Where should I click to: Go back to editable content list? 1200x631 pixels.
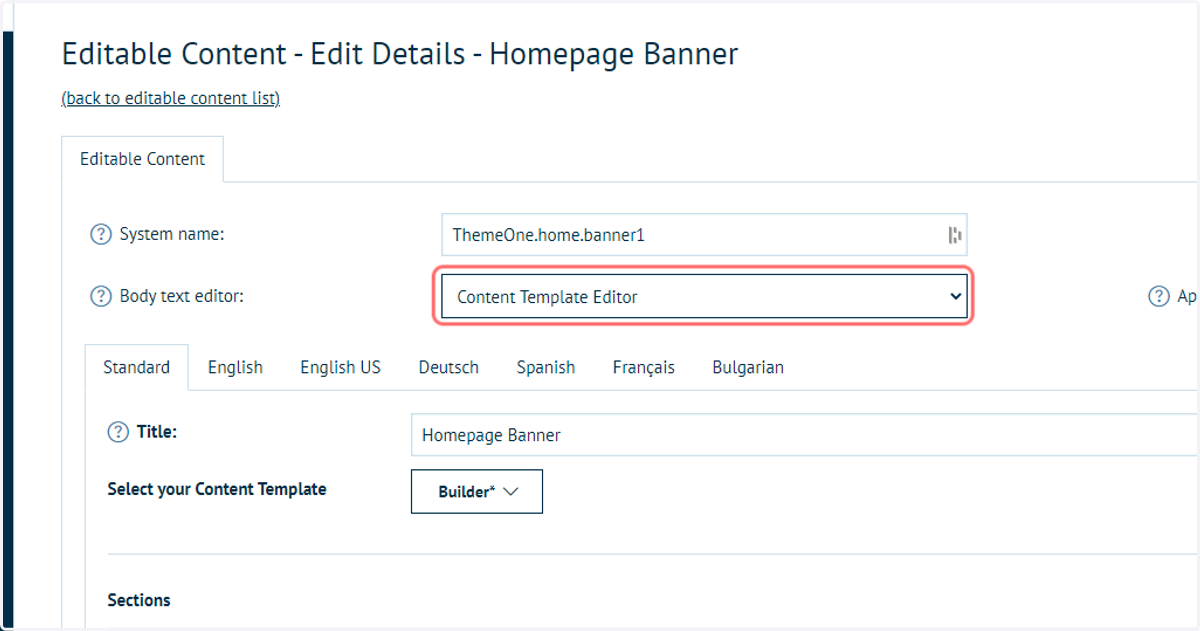point(171,98)
